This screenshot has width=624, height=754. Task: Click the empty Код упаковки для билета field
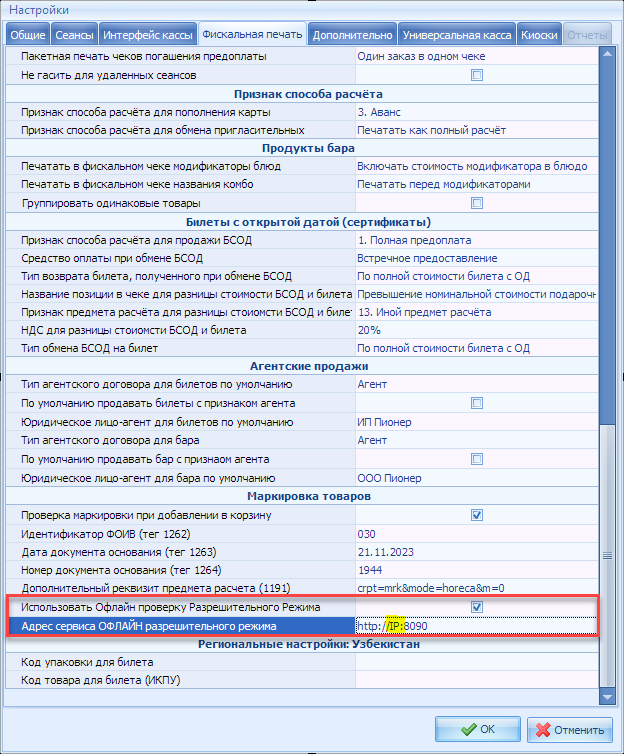(476, 662)
